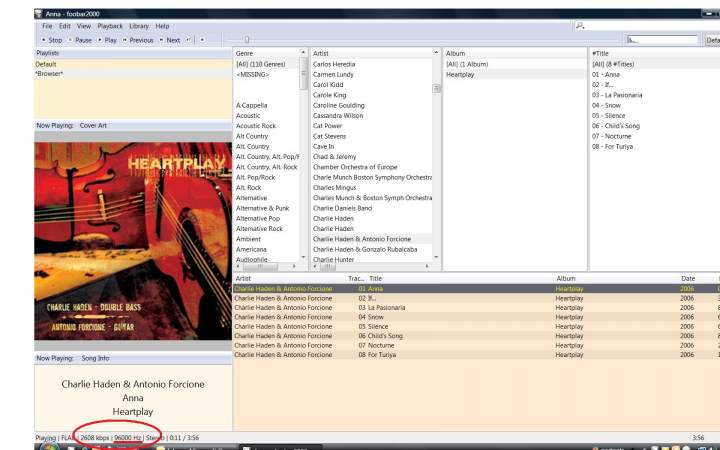Click the Album column header in browser panel
Viewport: 720px width, 450px height.
(514, 53)
